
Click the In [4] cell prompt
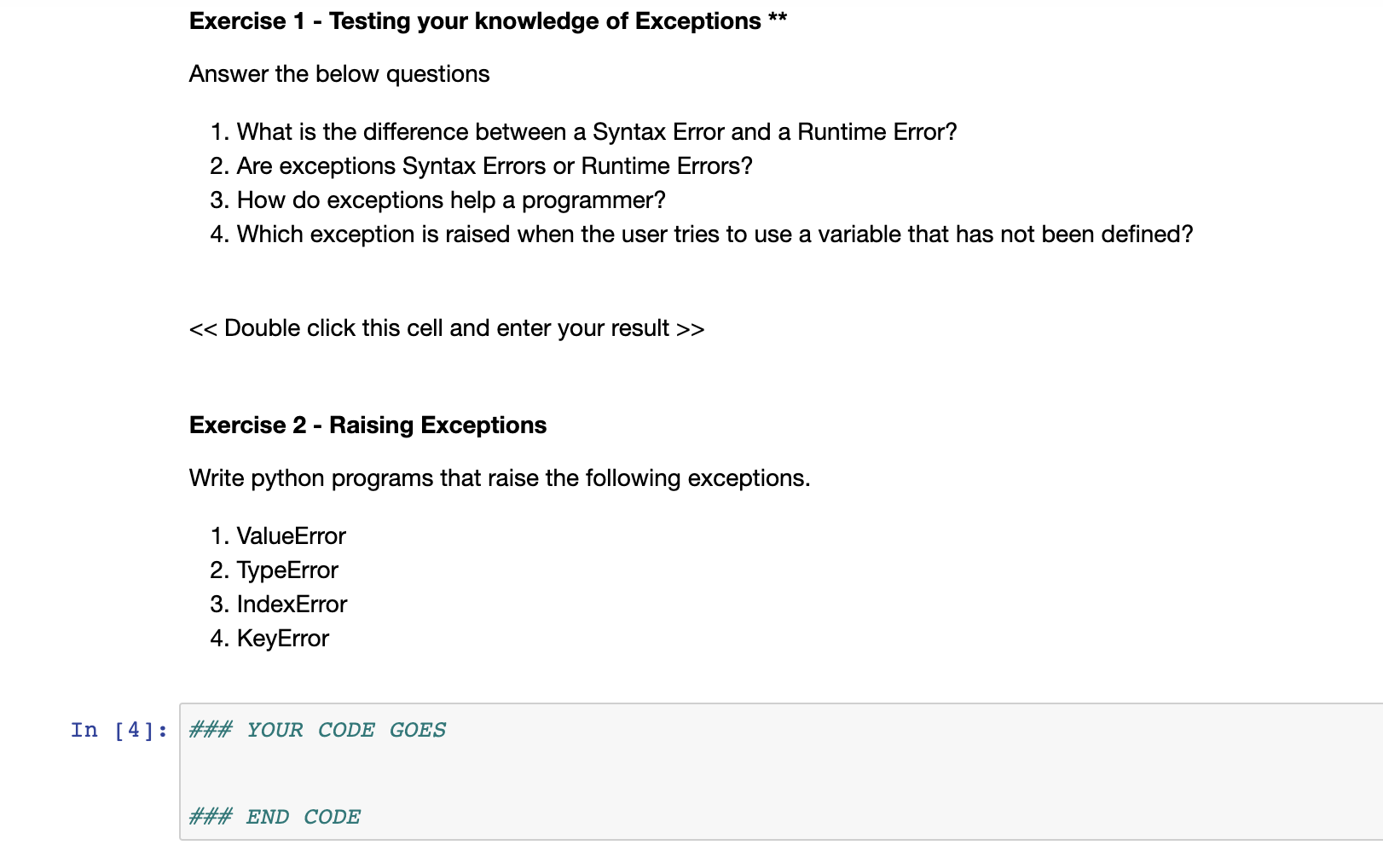(119, 730)
